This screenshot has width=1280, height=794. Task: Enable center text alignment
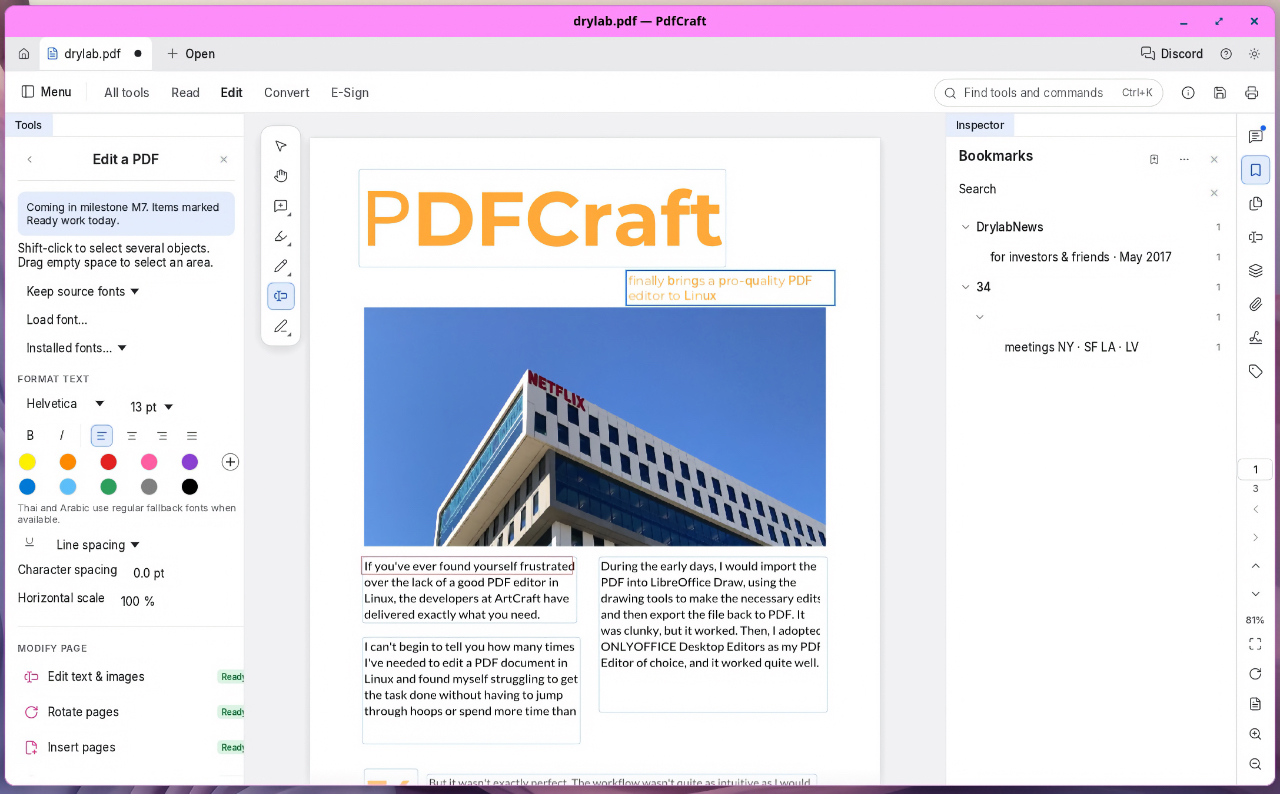pos(131,436)
